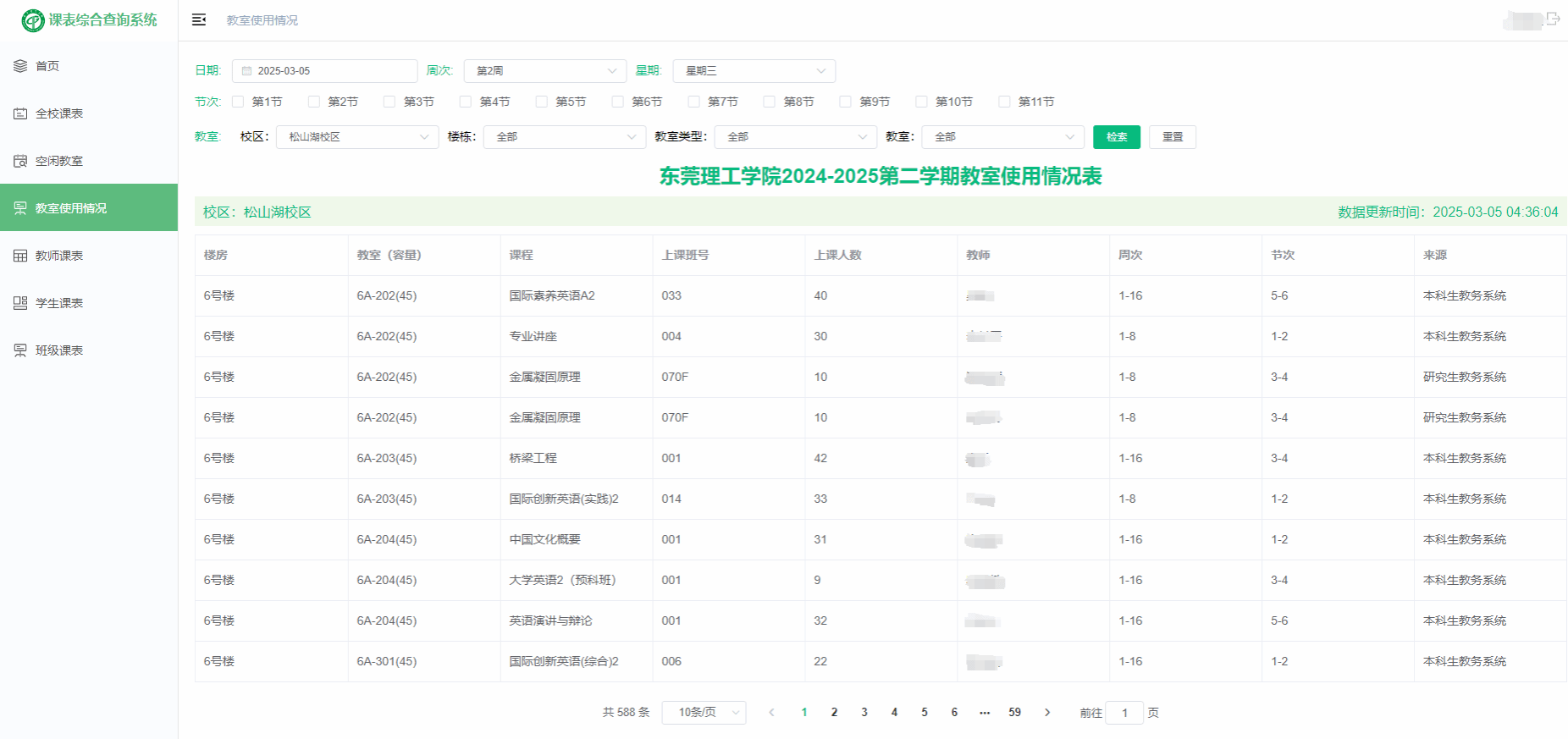Tick the 第3节 period checkbox
Screen dimensions: 1568x739
point(389,102)
